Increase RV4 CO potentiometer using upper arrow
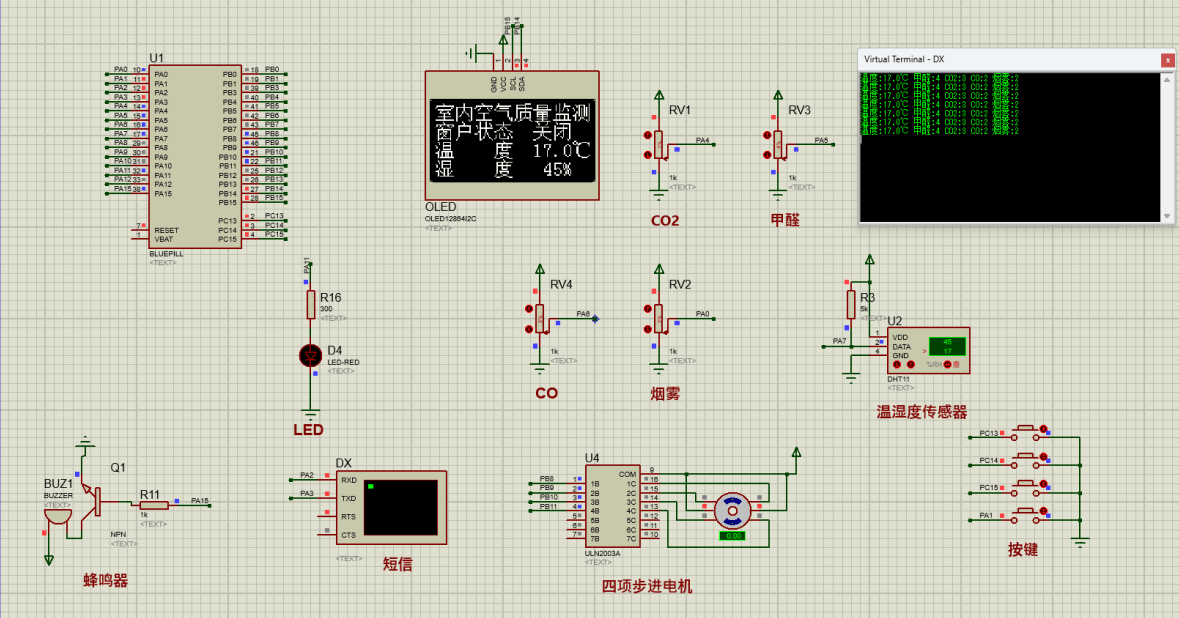1179x618 pixels. [x=529, y=308]
